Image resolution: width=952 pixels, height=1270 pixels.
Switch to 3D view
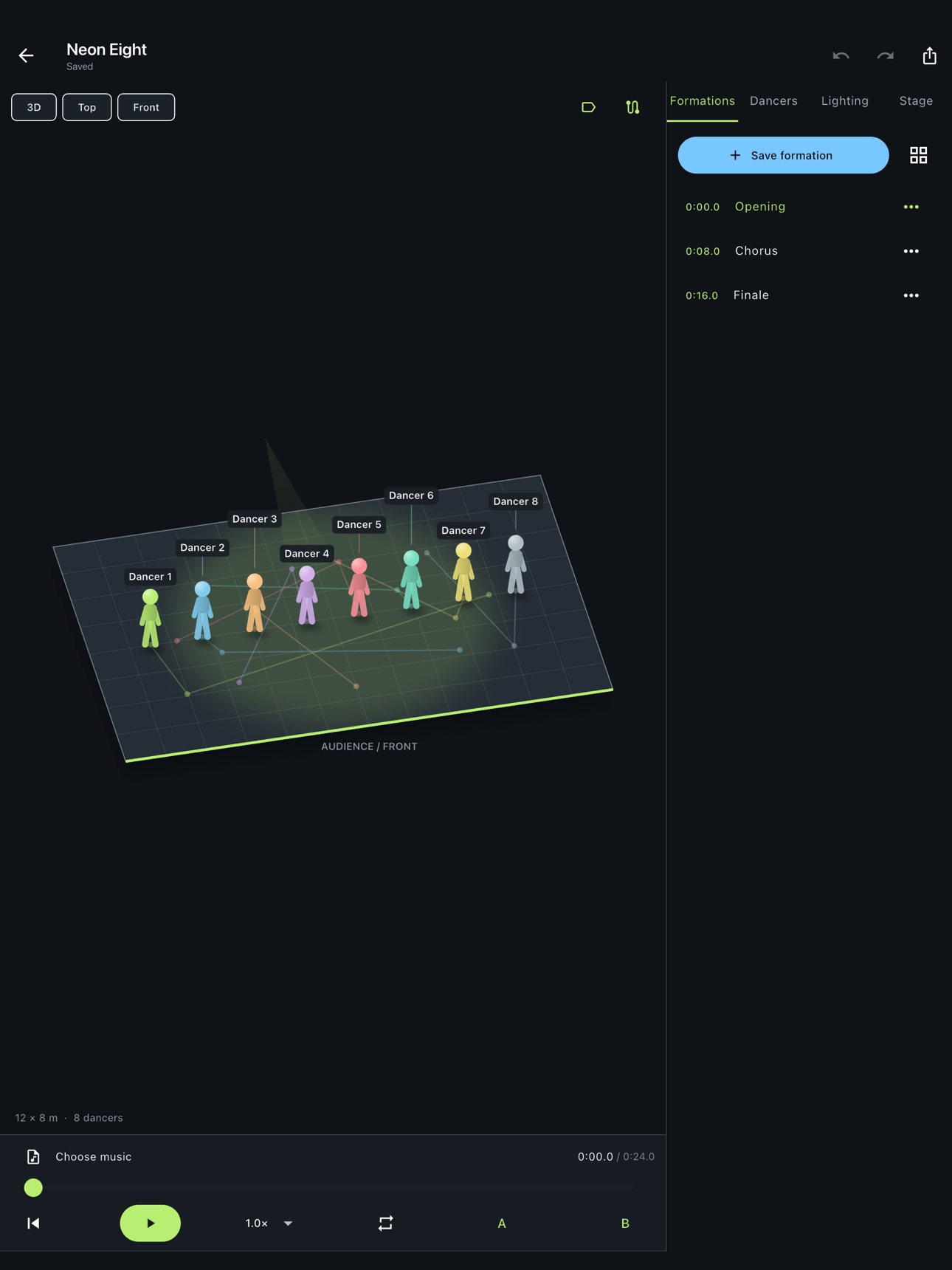pyautogui.click(x=34, y=107)
